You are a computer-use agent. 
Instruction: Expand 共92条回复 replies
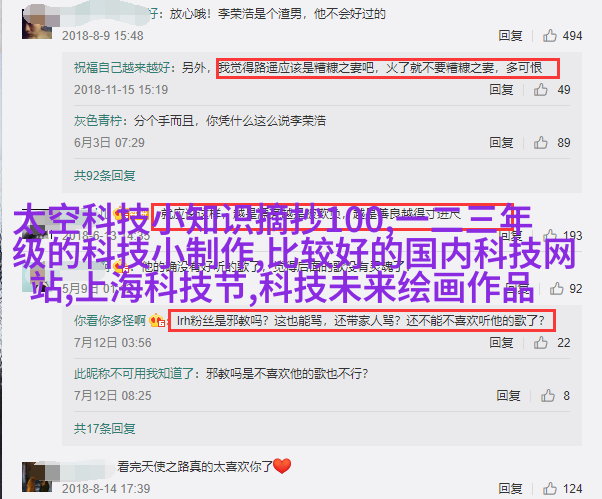(x=104, y=175)
